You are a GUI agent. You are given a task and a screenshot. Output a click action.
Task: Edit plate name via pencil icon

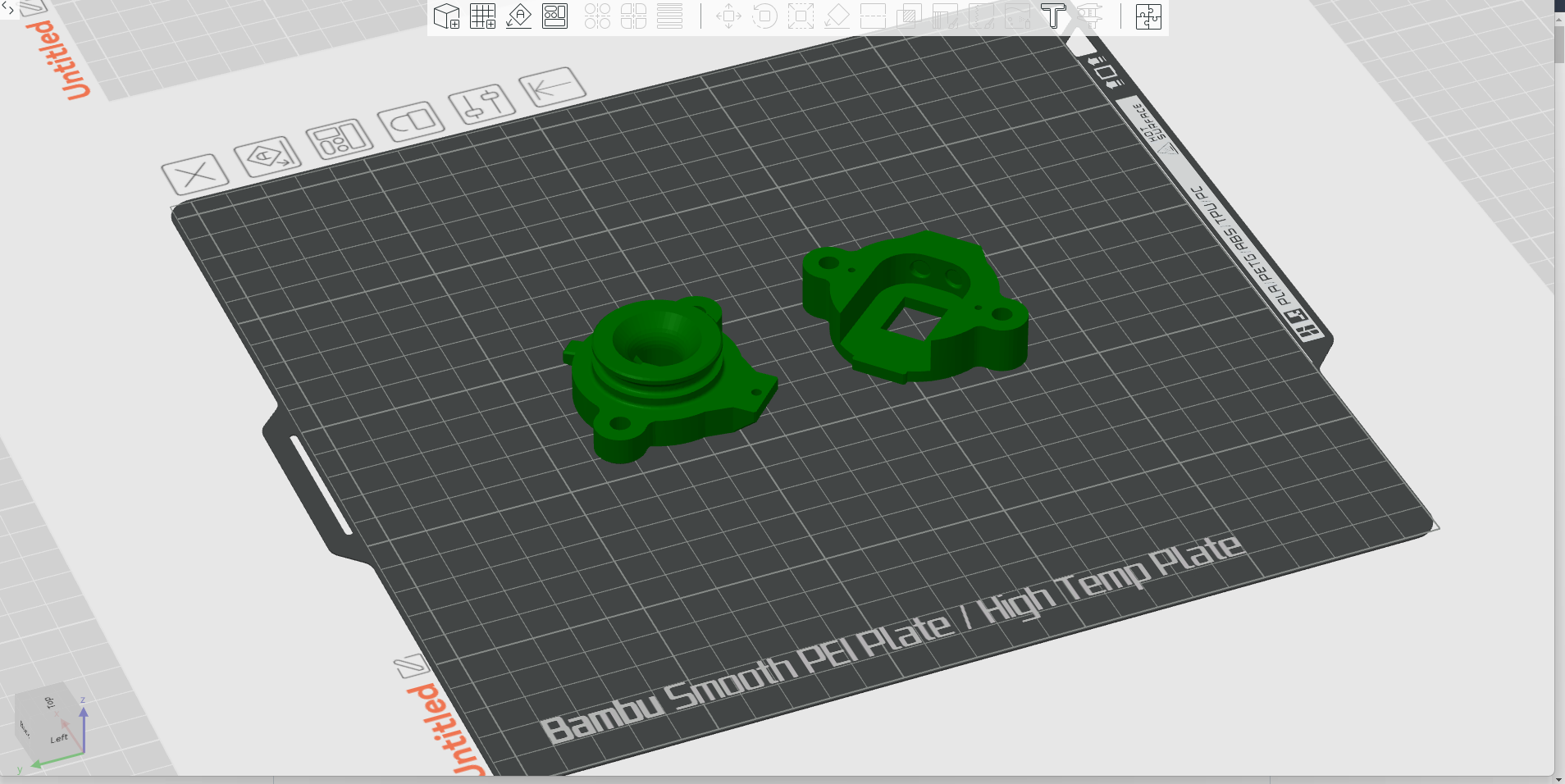point(411,665)
